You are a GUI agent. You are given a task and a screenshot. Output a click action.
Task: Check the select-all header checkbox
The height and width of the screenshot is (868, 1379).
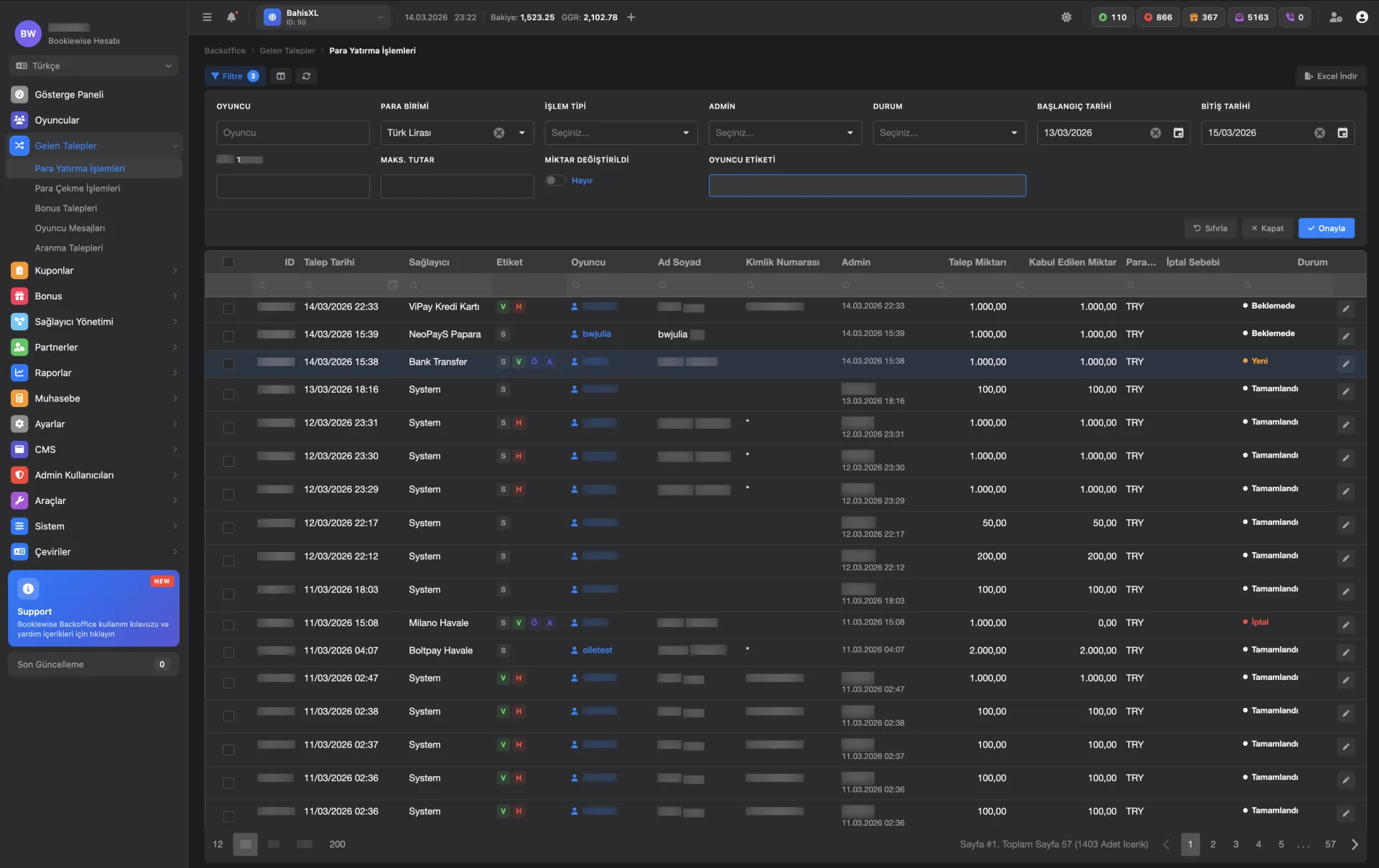point(228,262)
